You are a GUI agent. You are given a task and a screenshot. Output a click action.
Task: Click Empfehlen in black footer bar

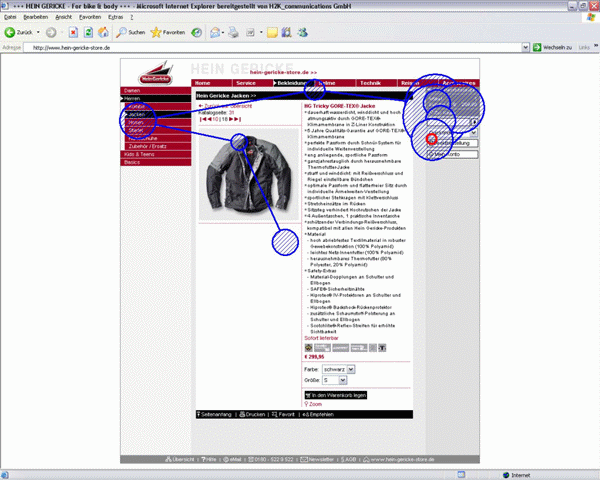click(318, 415)
